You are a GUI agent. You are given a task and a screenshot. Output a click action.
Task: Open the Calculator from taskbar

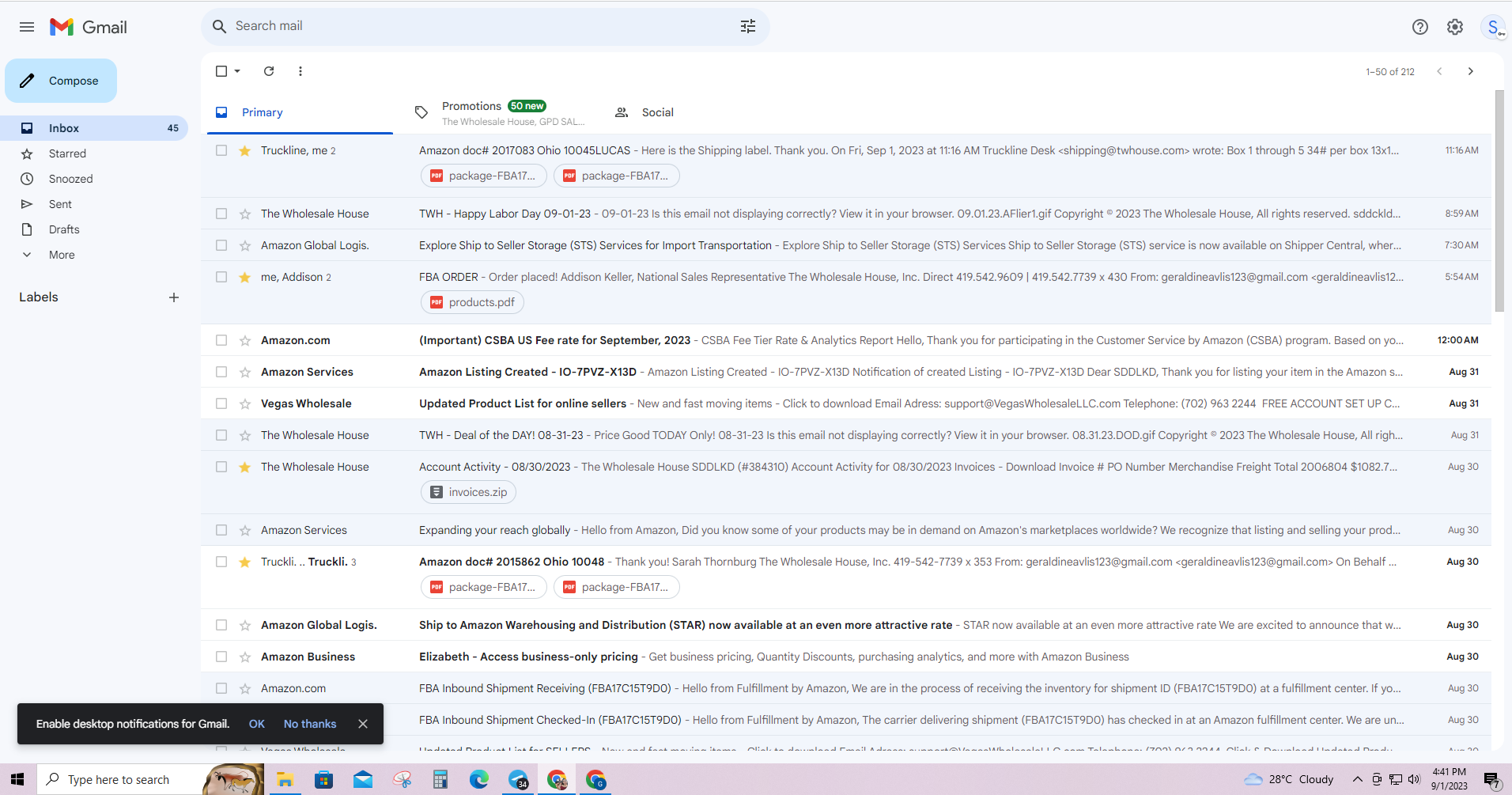[440, 780]
